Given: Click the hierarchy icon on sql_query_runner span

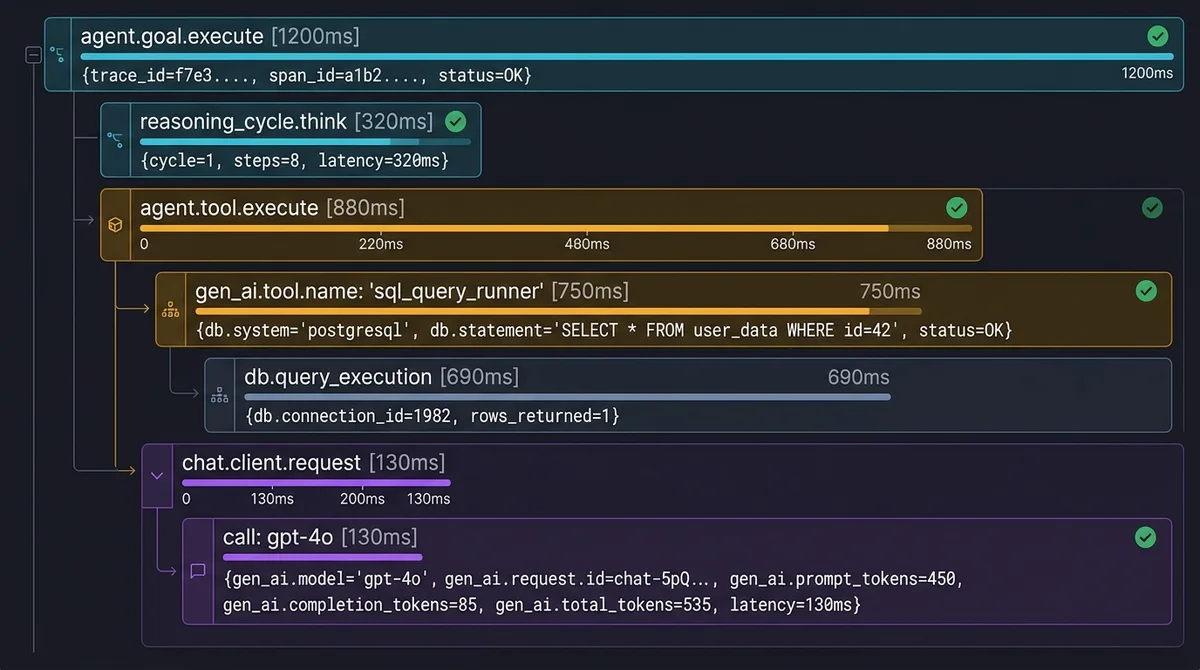Looking at the screenshot, I should pos(170,310).
